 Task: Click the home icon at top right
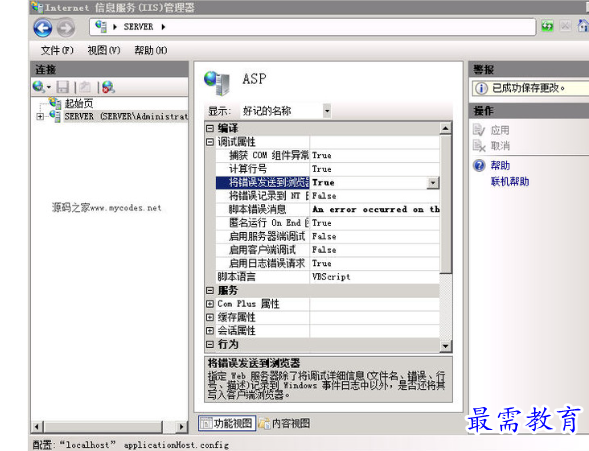tap(583, 26)
